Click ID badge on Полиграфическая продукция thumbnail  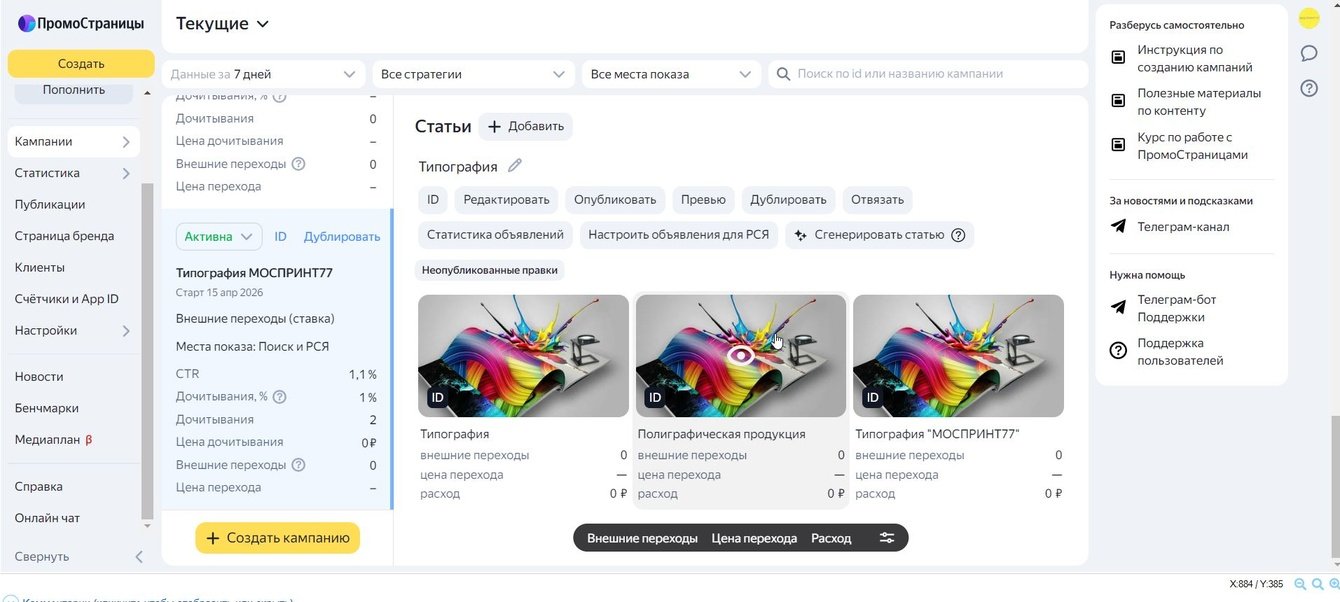click(x=655, y=398)
